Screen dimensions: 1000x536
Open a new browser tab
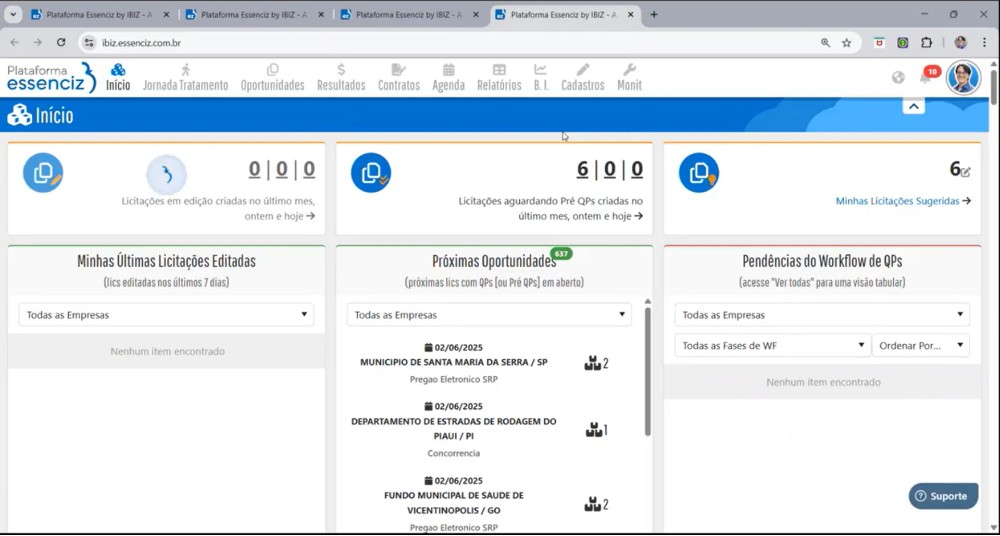pyautogui.click(x=654, y=14)
